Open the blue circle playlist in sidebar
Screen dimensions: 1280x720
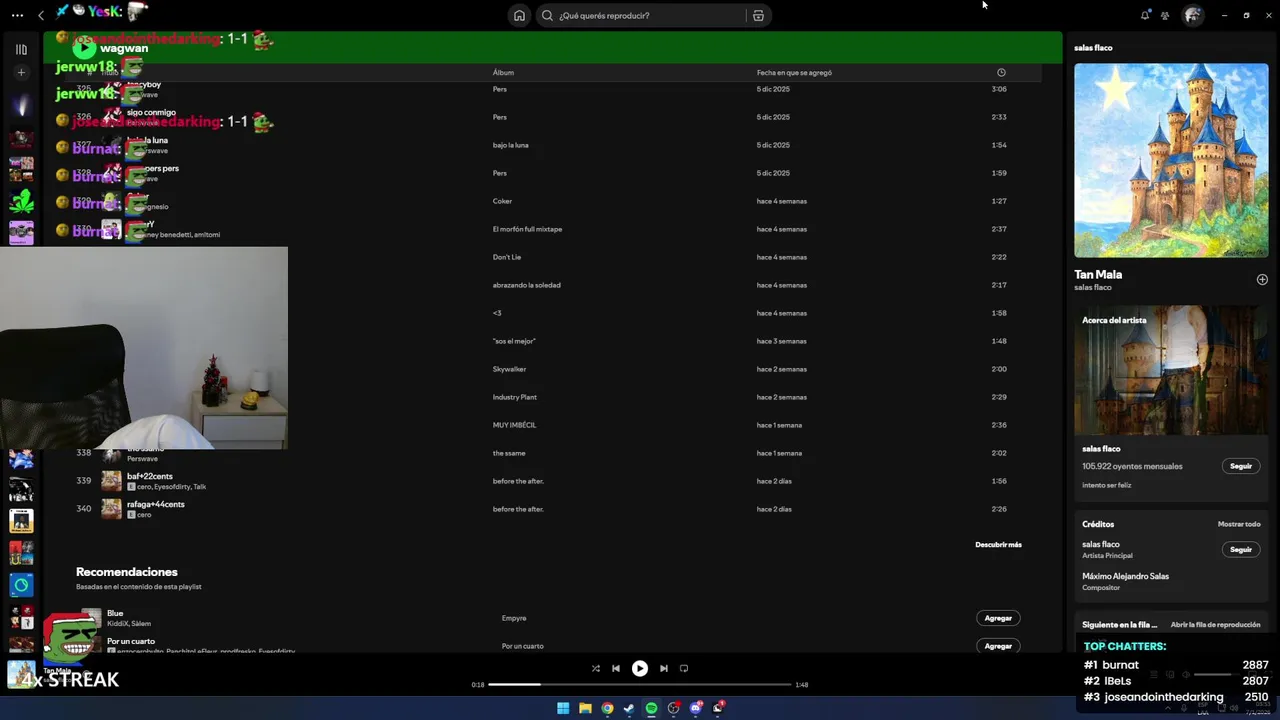tap(21, 584)
